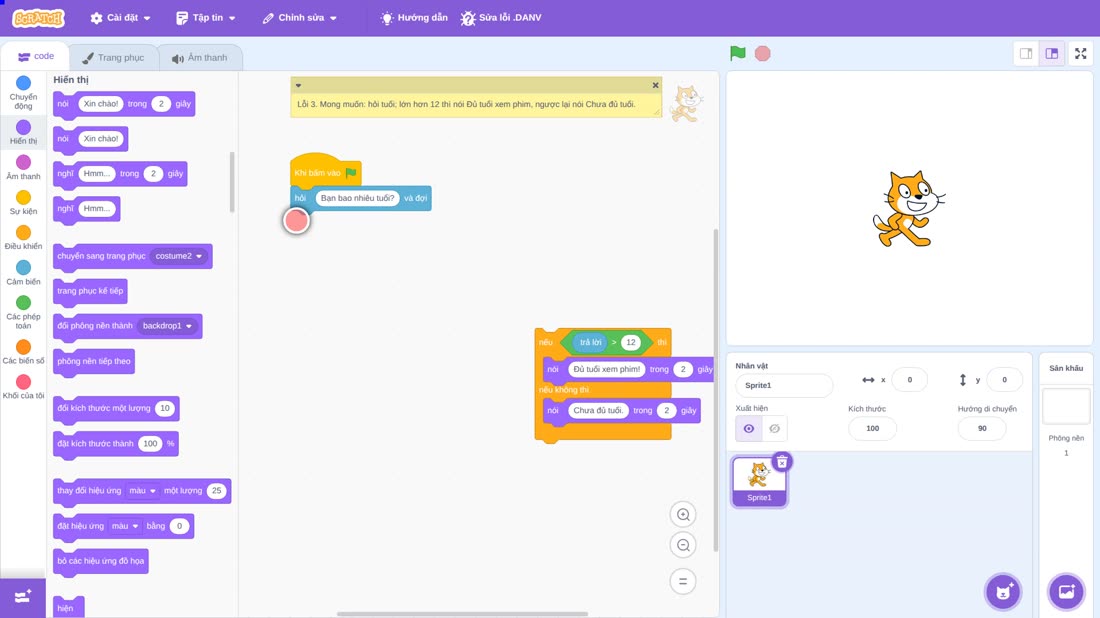This screenshot has width=1100, height=618.
Task: Click the green flag to run project
Action: (x=737, y=53)
